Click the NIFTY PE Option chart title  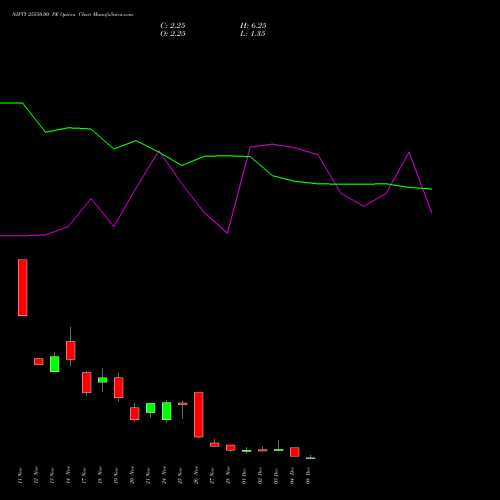pos(72,14)
